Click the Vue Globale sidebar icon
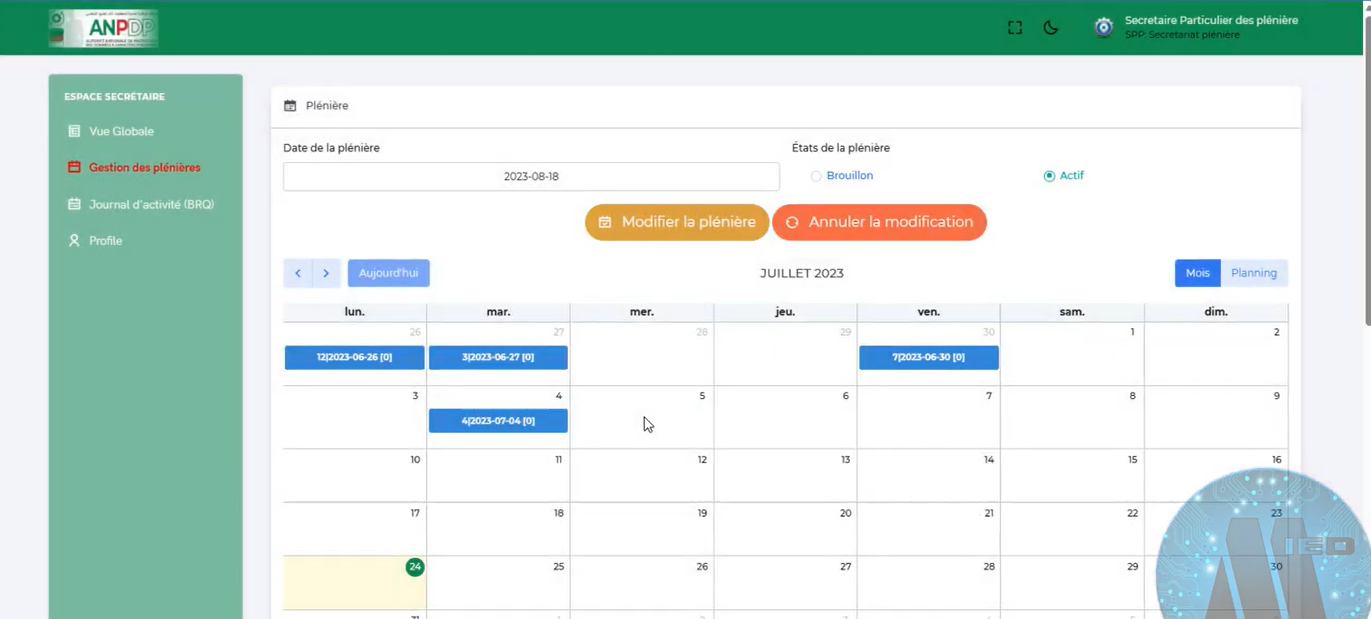1371x619 pixels. click(74, 131)
